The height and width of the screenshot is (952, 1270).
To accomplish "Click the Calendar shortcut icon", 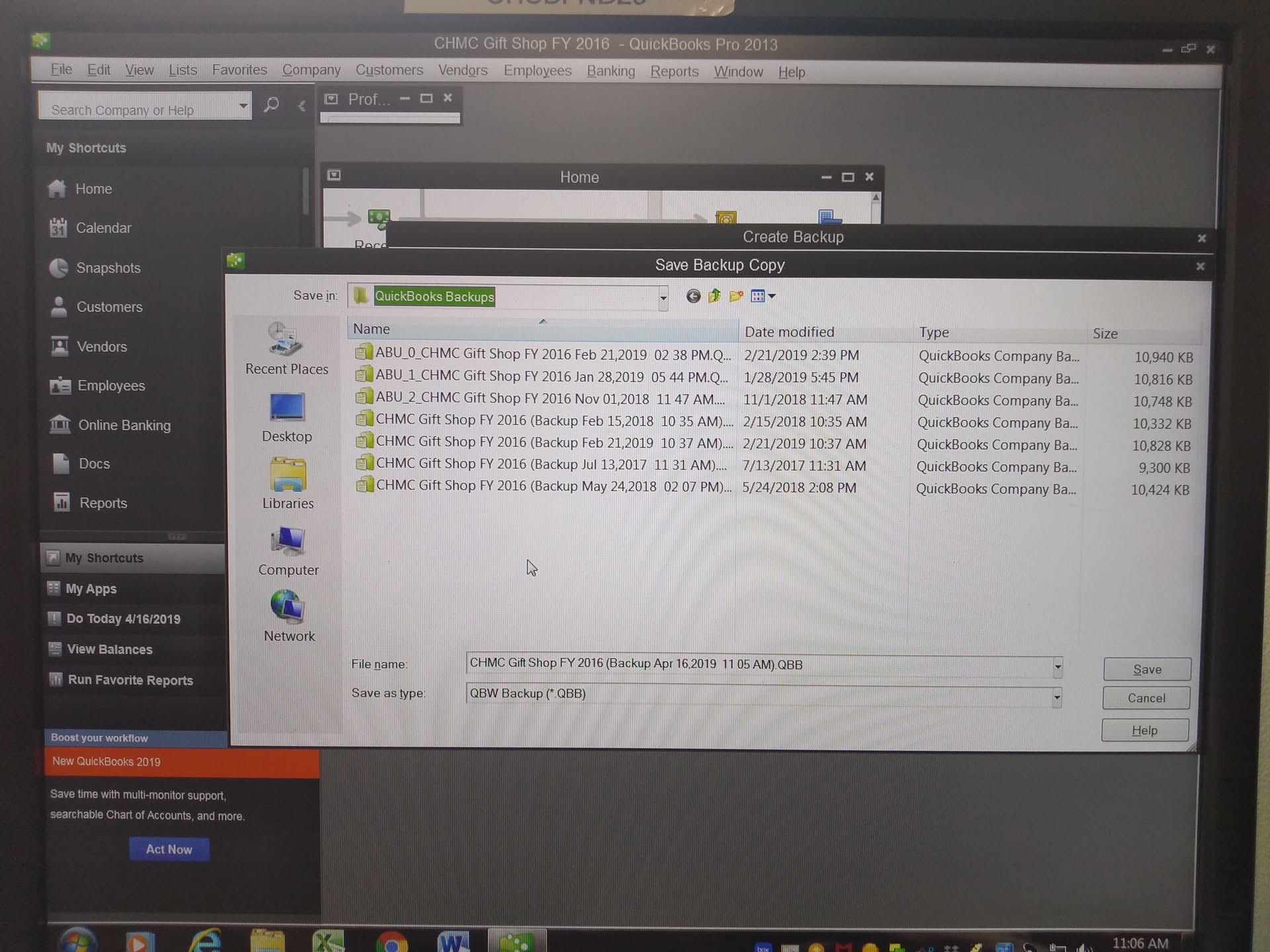I will (x=58, y=227).
